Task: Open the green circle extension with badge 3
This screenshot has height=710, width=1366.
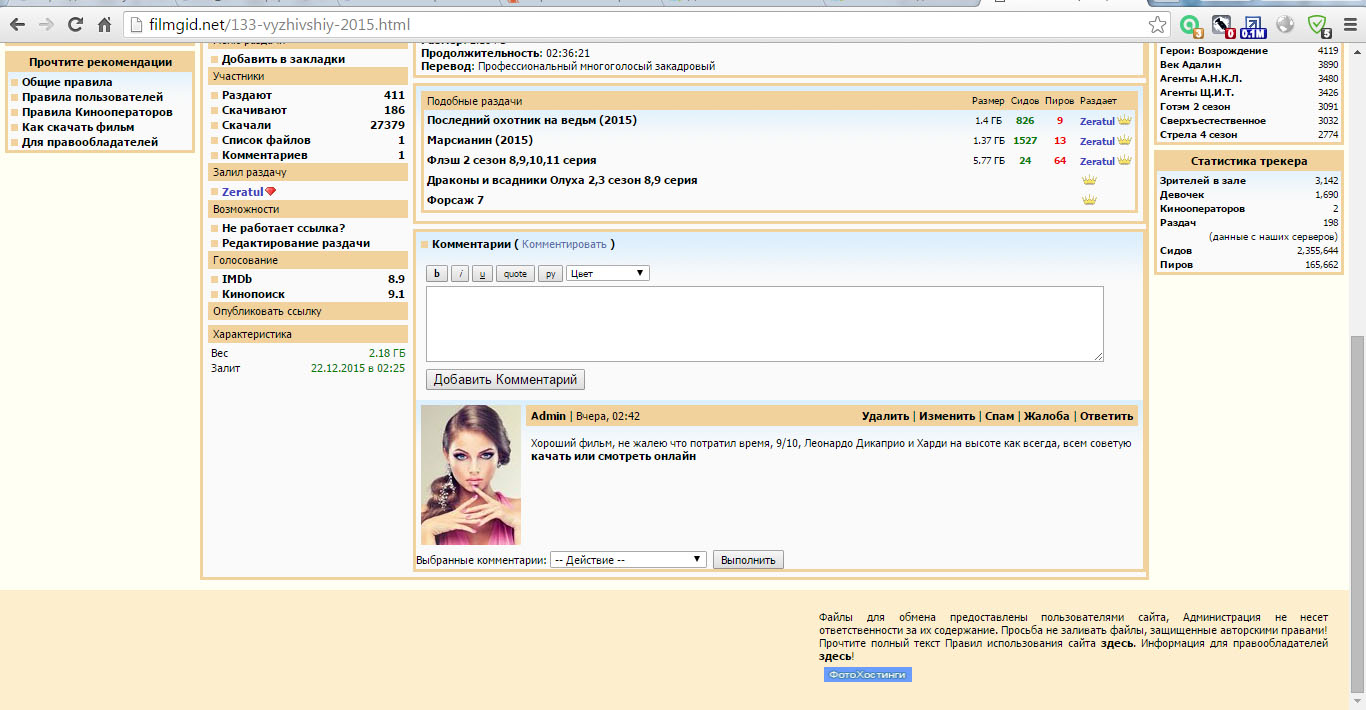Action: [1189, 25]
